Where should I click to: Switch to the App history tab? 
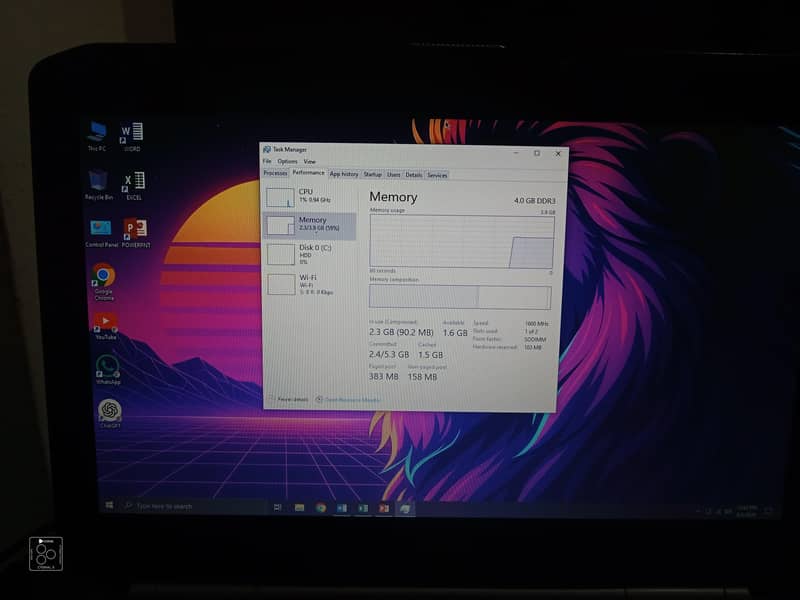point(344,174)
